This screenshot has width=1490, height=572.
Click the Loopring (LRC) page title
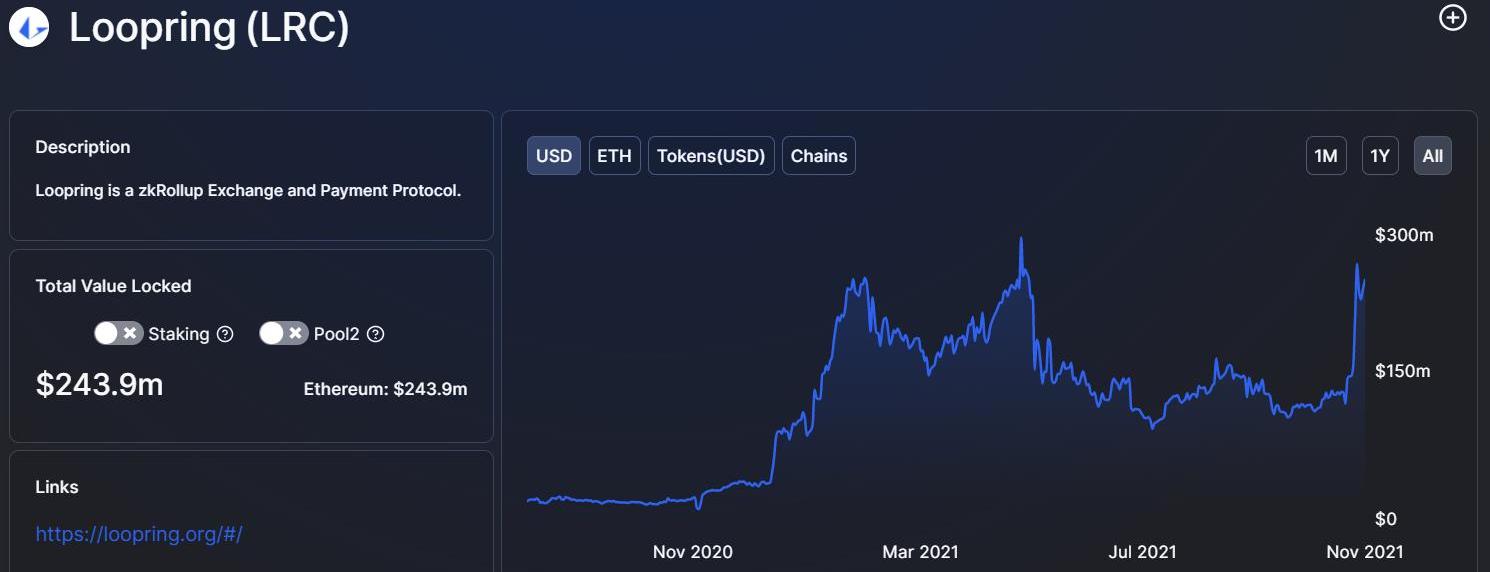[209, 27]
